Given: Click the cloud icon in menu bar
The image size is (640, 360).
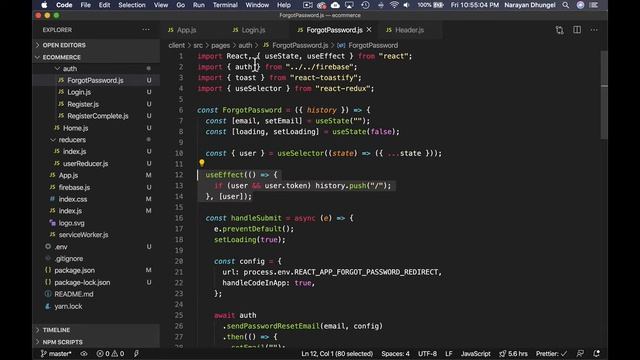Looking at the screenshot, I should point(335,5).
